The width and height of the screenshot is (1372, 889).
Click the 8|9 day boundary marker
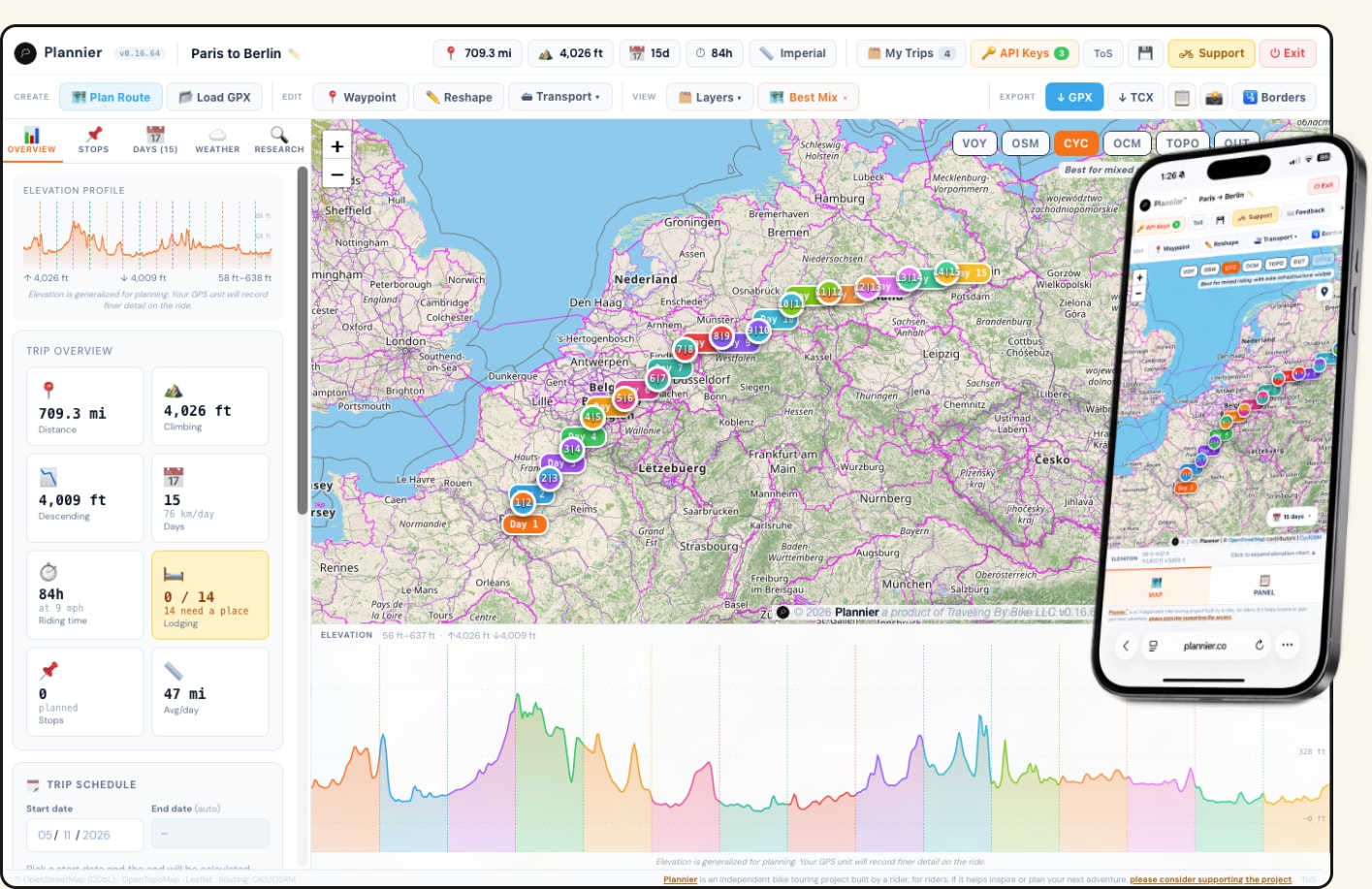[x=721, y=336]
